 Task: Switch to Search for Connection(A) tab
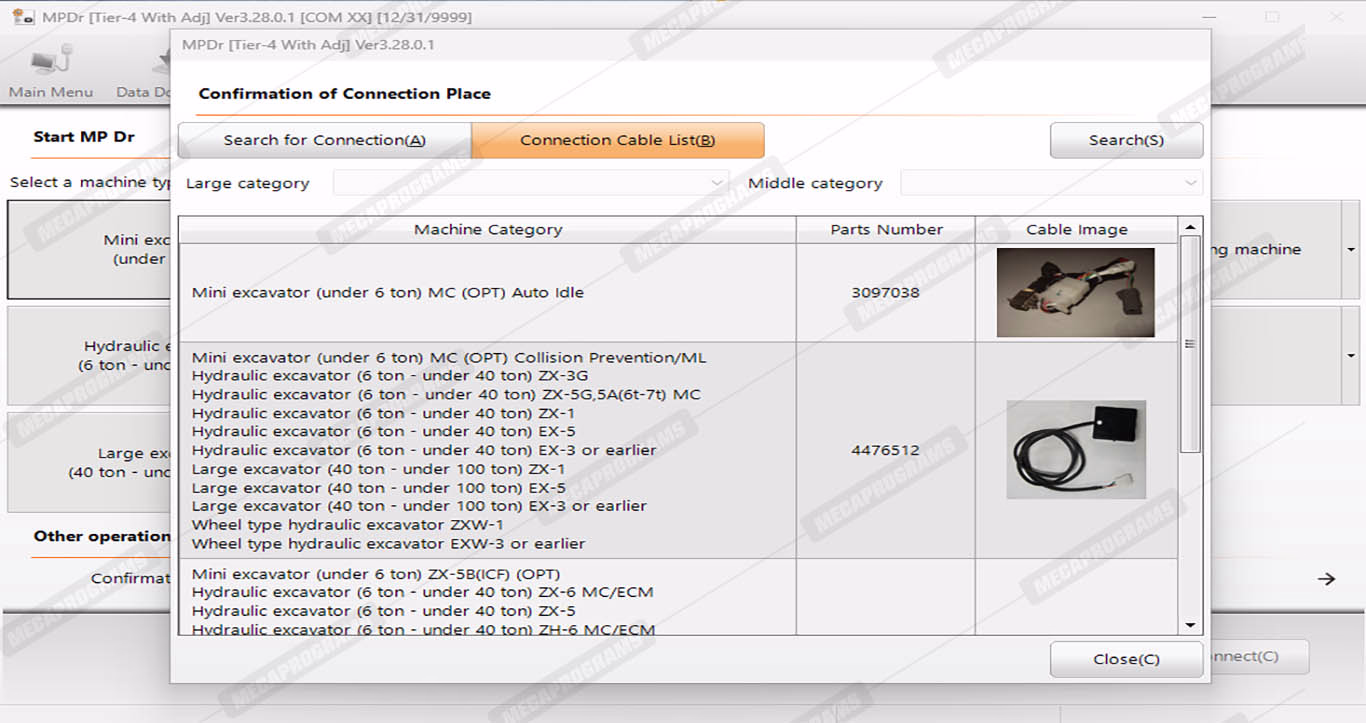pos(325,140)
